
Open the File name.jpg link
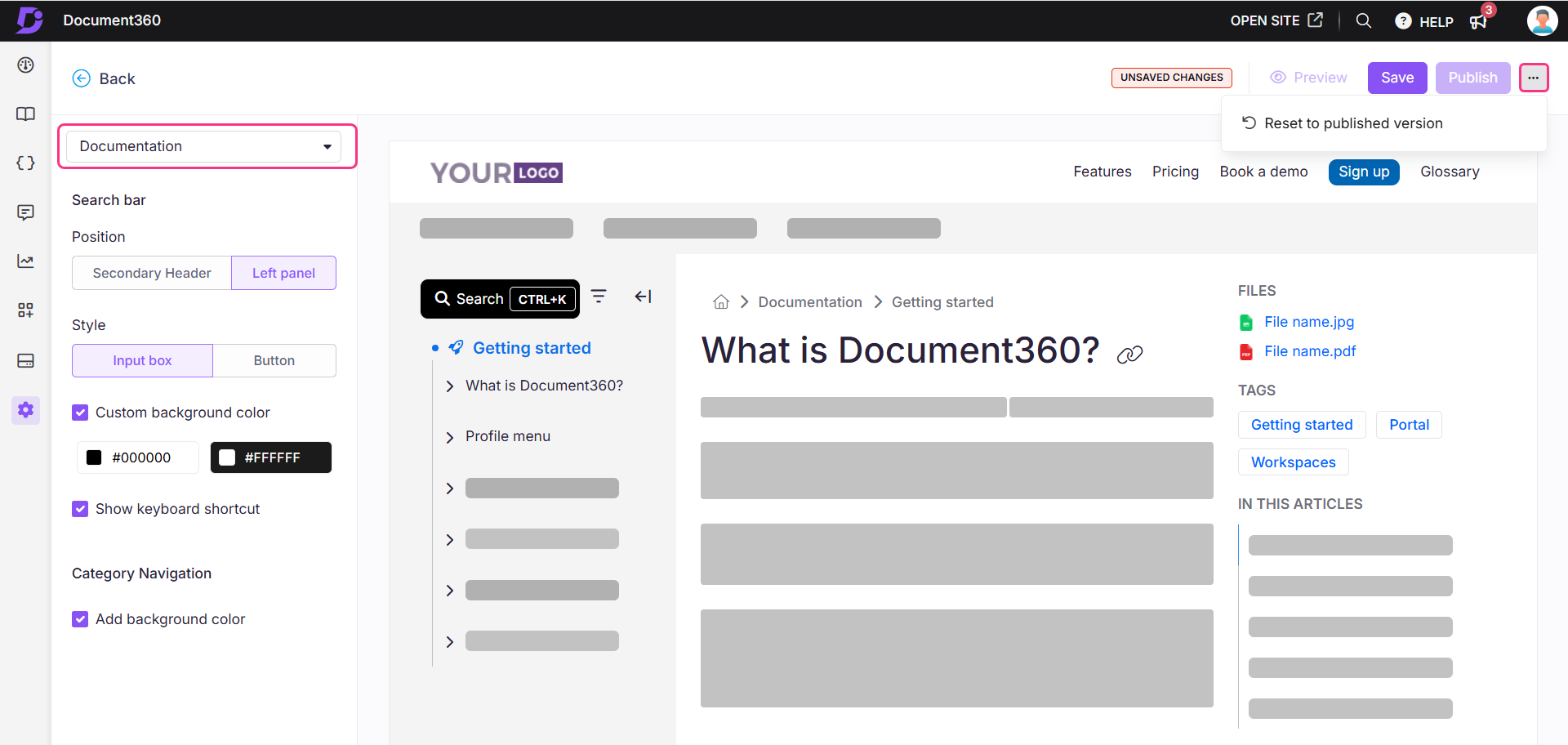[x=1309, y=322]
